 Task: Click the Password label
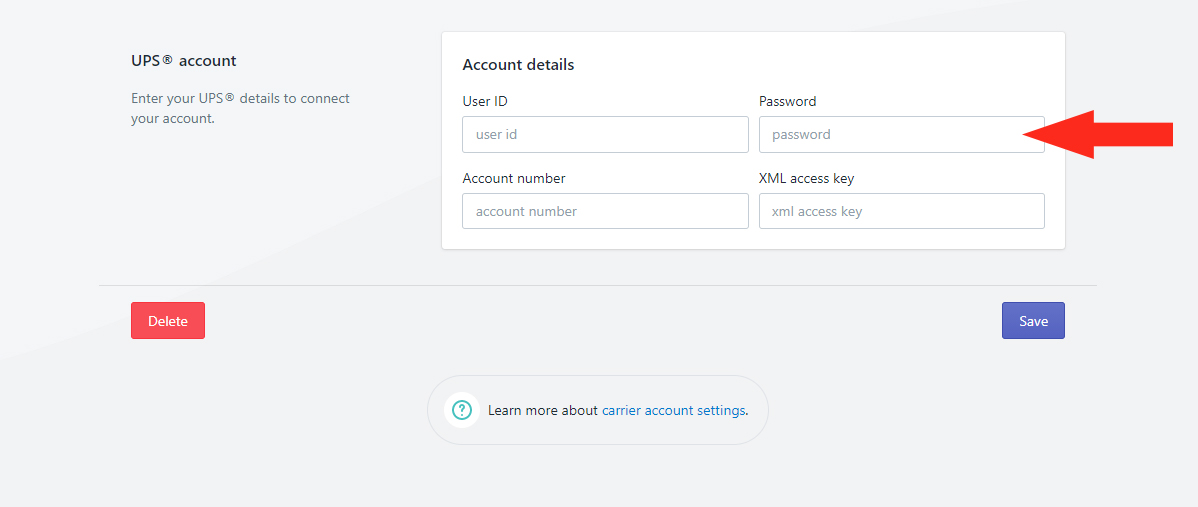(x=787, y=101)
